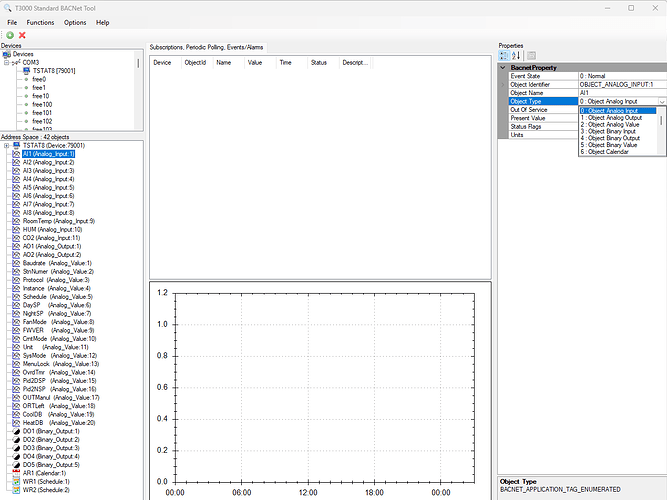Viewport: 667px width, 500px height.
Task: Open Property Pages icon in Properties toolbar
Action: pos(532,55)
